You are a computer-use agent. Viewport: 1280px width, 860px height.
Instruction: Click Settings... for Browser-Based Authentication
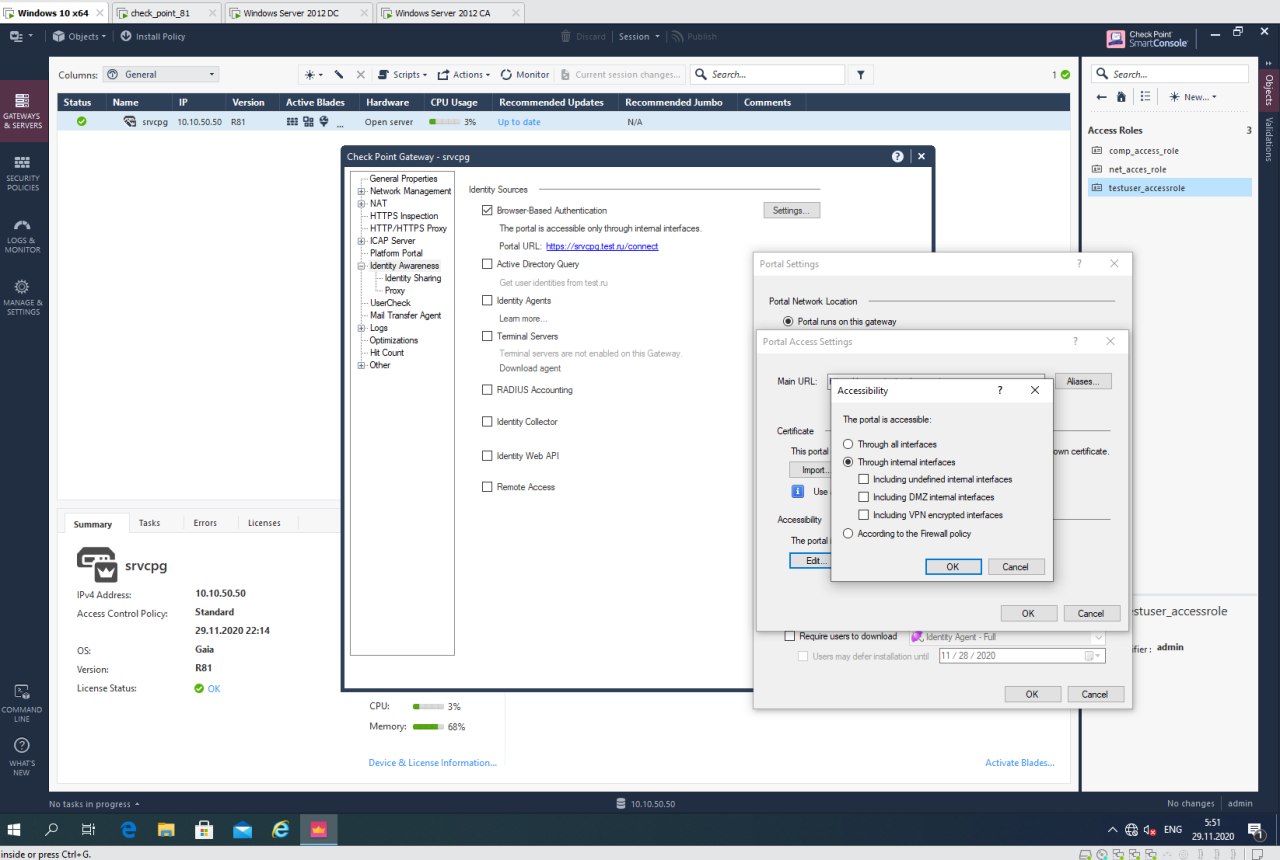click(x=791, y=210)
